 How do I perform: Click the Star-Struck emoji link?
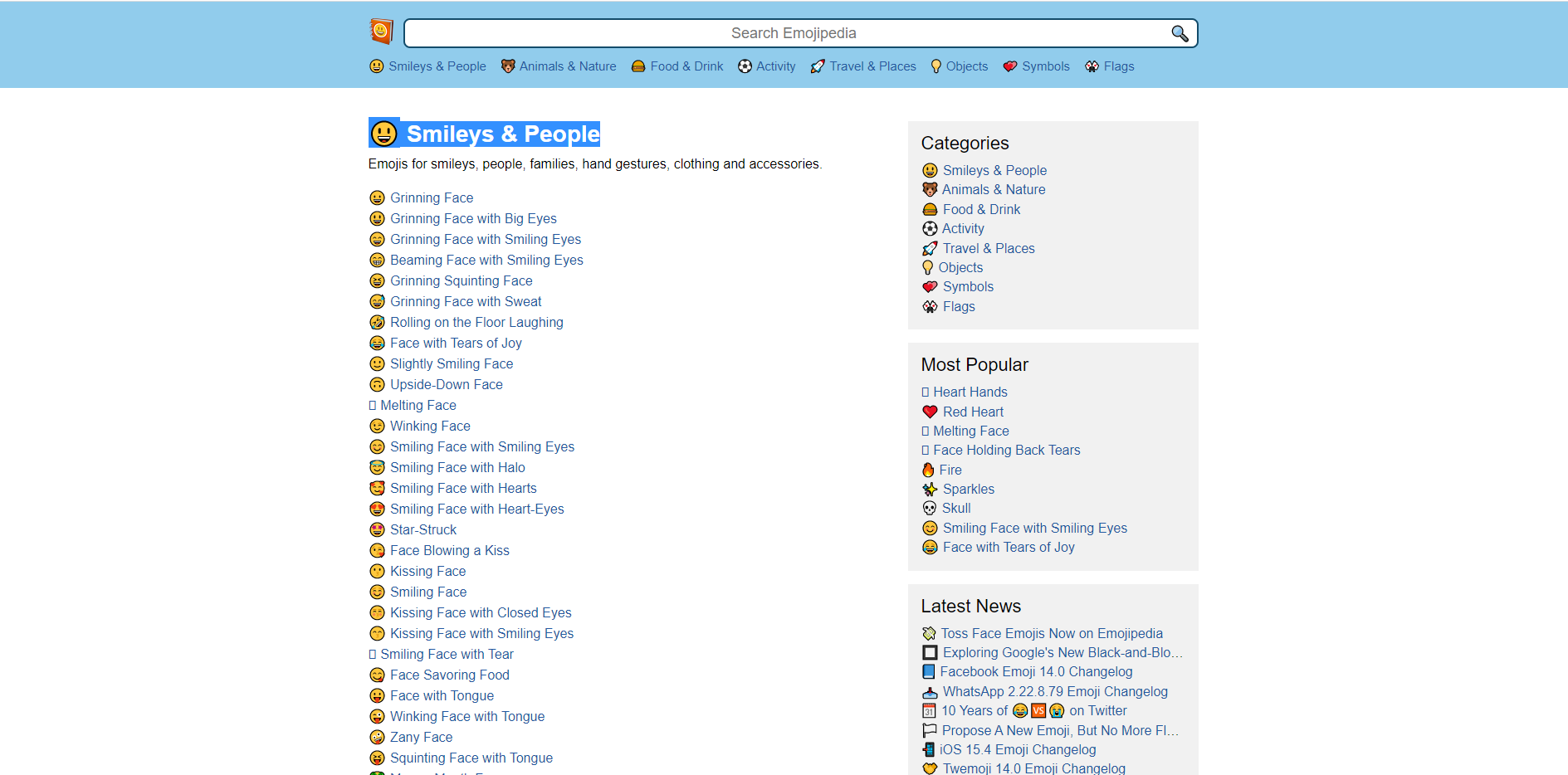(x=423, y=529)
